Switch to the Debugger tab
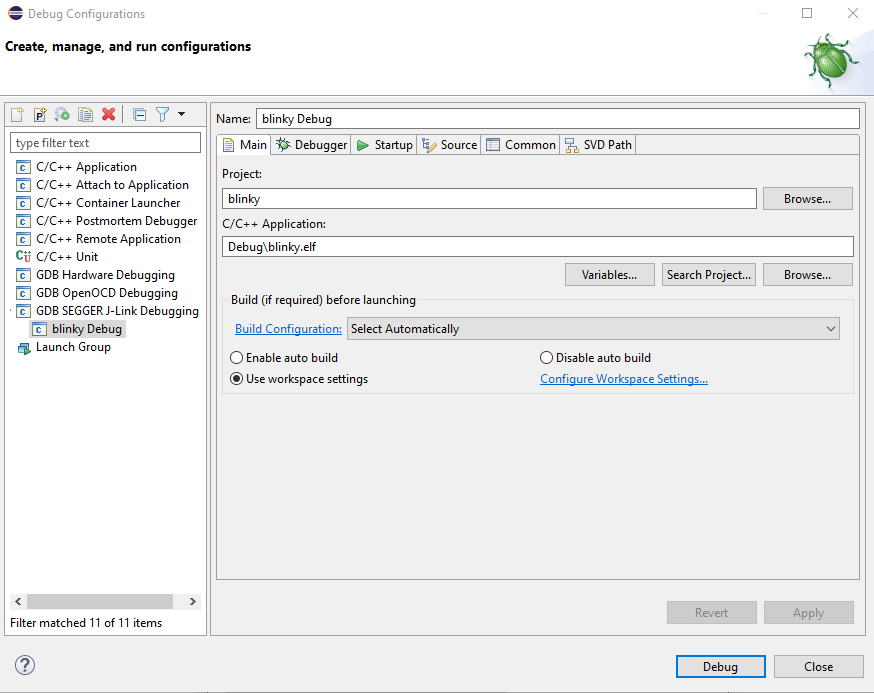The width and height of the screenshot is (874, 693). (x=311, y=145)
